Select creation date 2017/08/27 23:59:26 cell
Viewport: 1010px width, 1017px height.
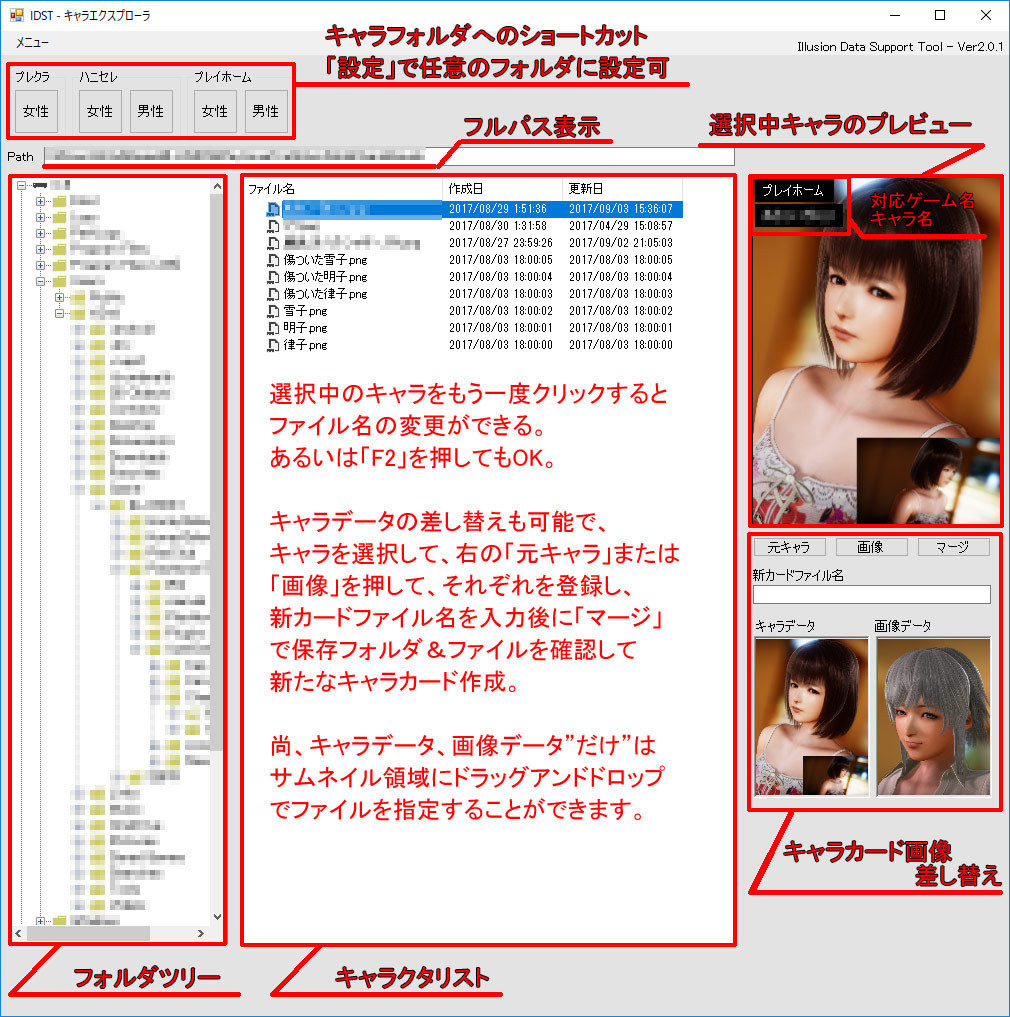[501, 243]
